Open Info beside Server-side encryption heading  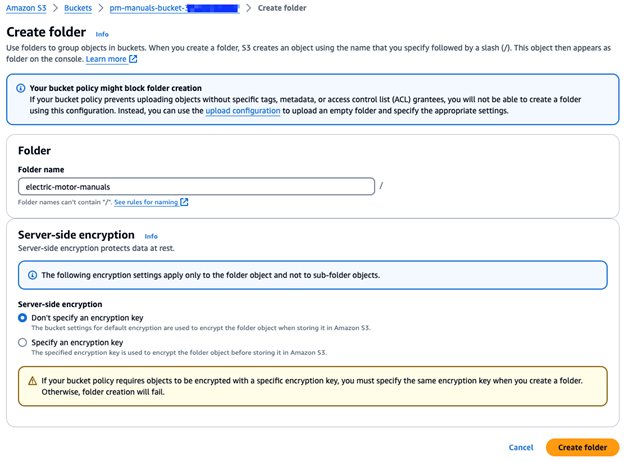[x=151, y=236]
